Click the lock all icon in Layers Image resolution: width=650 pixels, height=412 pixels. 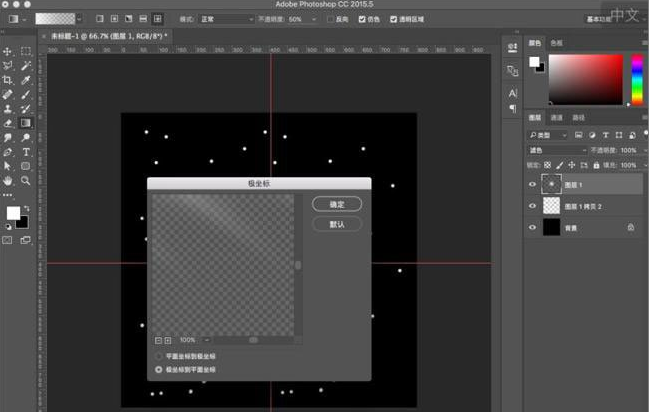click(596, 165)
